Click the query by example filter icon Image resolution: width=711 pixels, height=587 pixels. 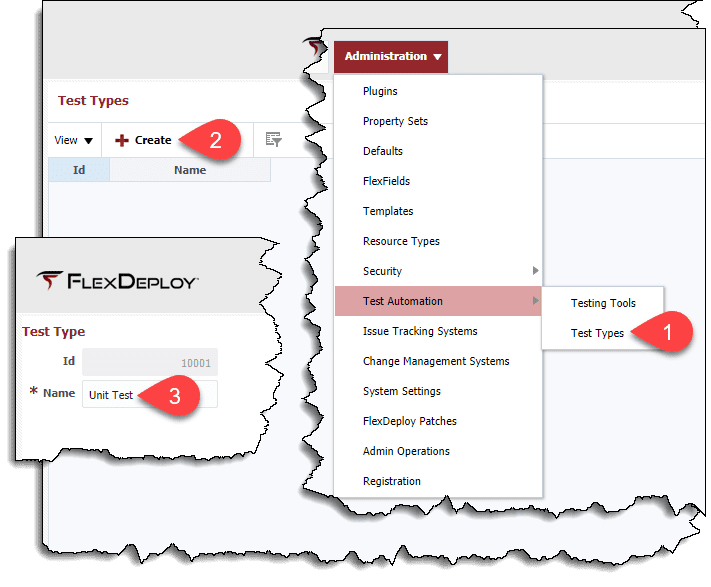273,140
